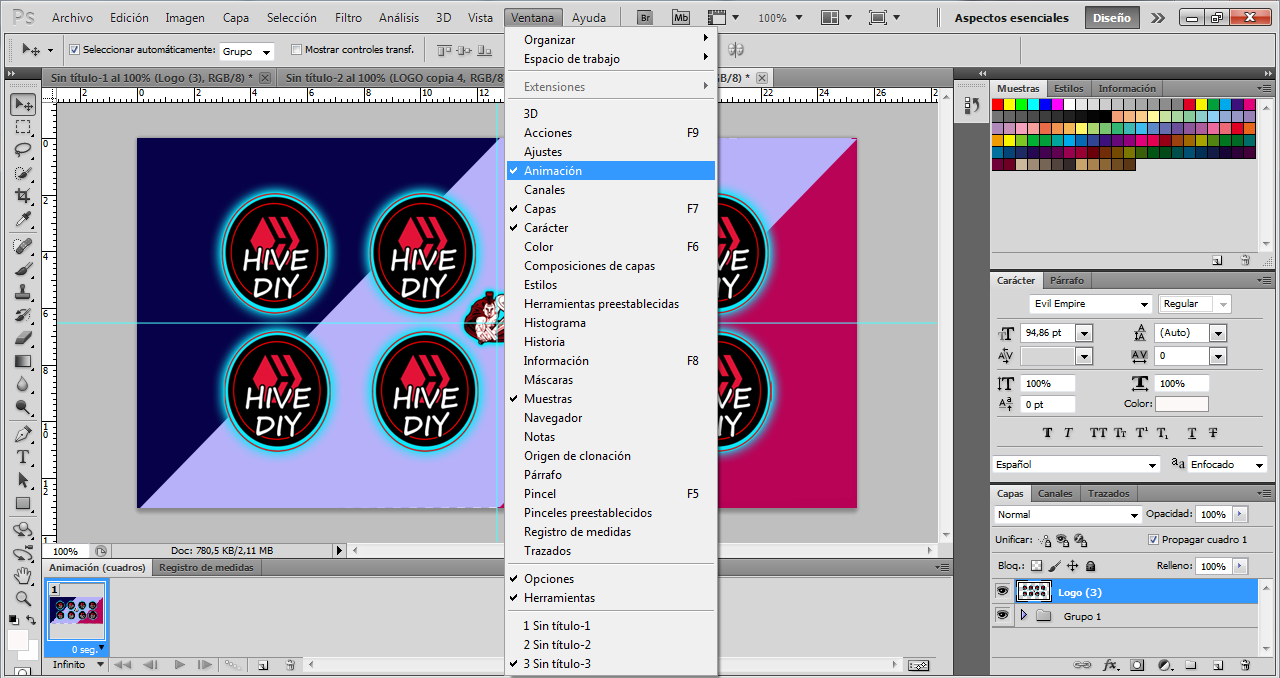
Task: Select the Gradient tool
Action: 23,361
